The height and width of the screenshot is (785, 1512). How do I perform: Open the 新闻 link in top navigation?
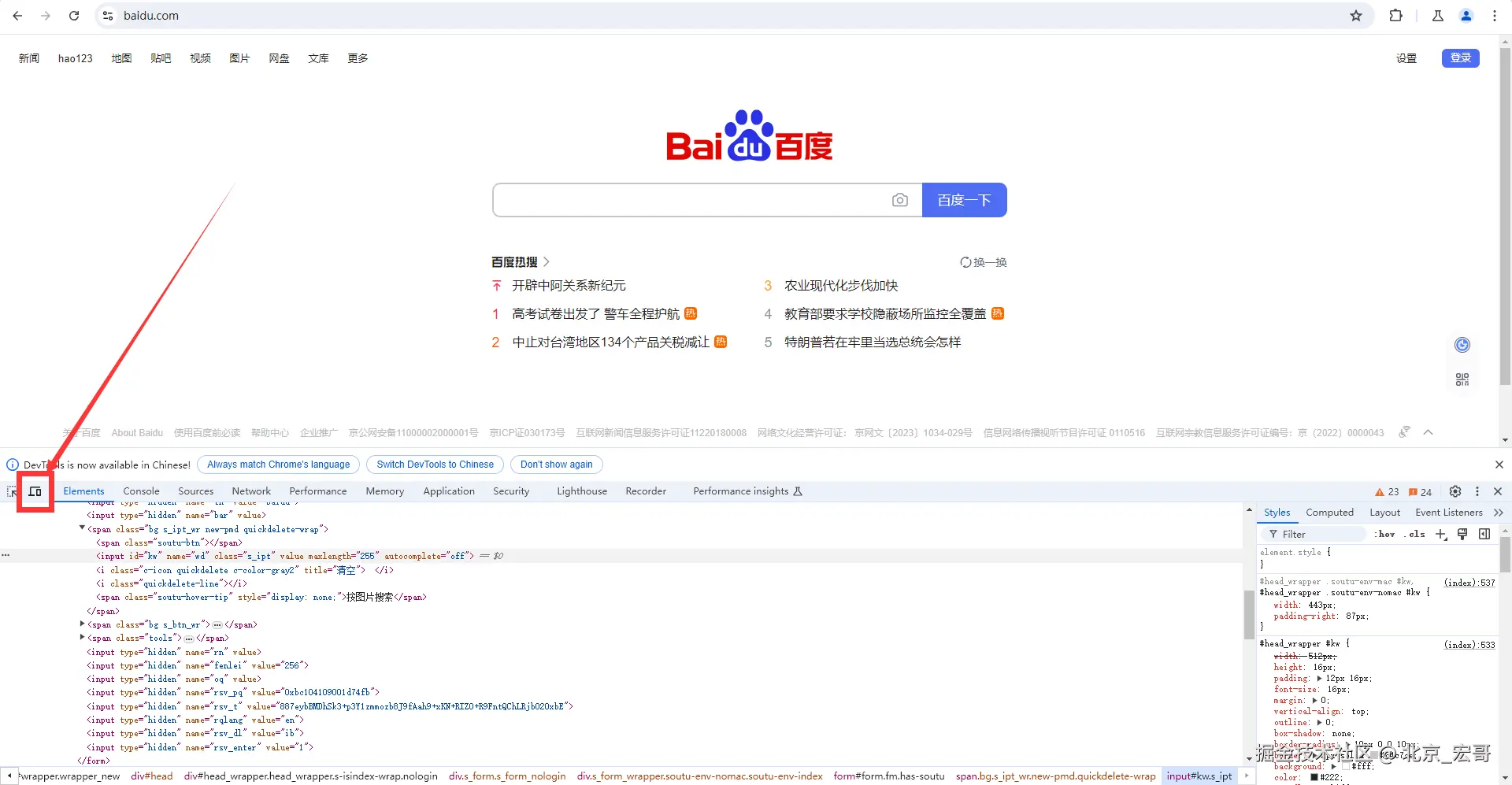click(x=29, y=58)
